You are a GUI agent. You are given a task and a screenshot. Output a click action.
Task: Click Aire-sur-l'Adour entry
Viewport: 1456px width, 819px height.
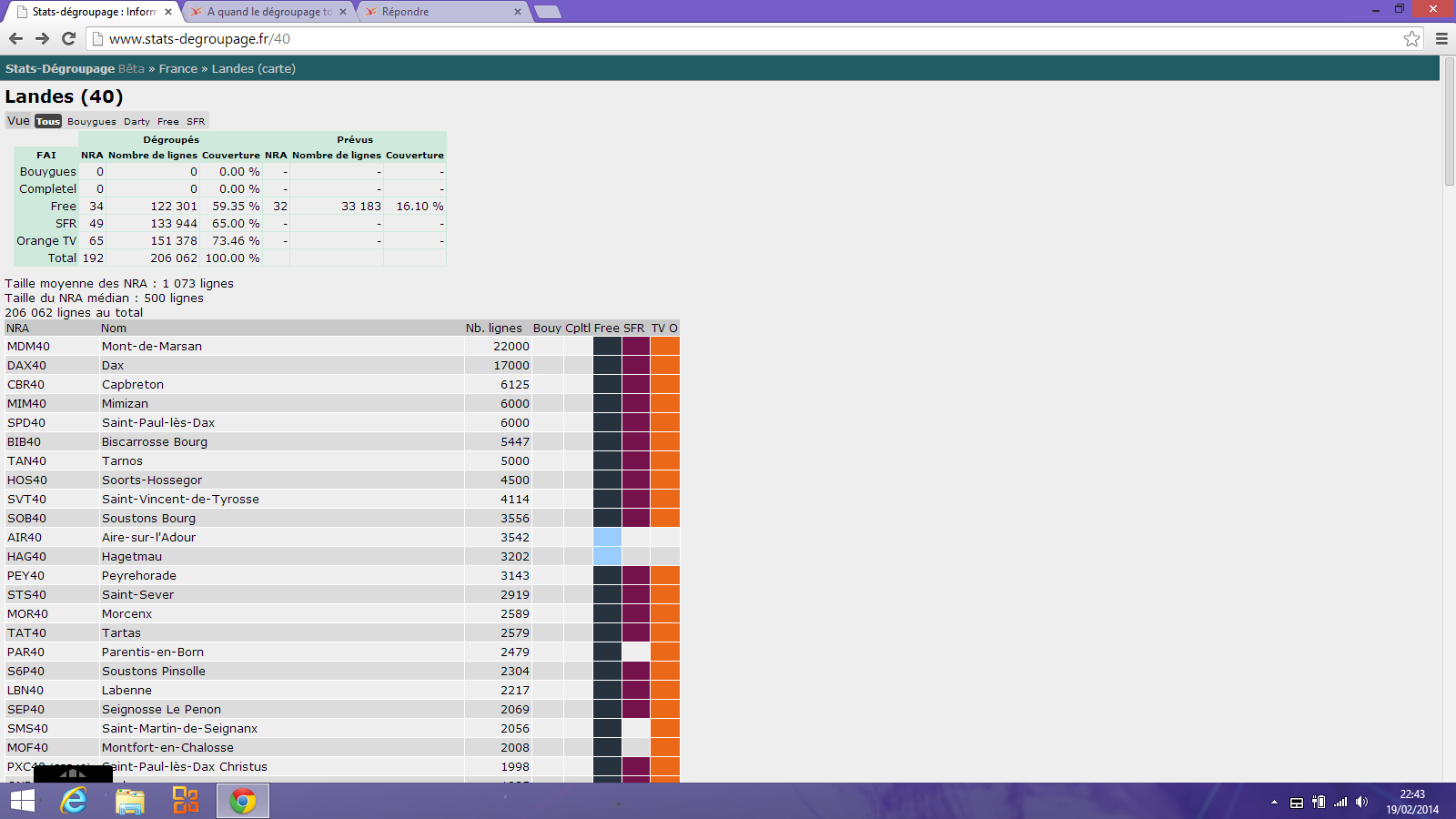click(149, 537)
